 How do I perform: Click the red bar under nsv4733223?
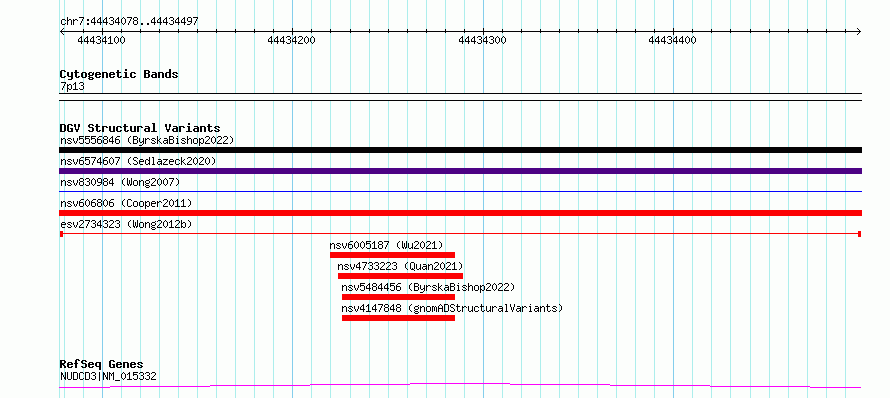click(x=400, y=276)
